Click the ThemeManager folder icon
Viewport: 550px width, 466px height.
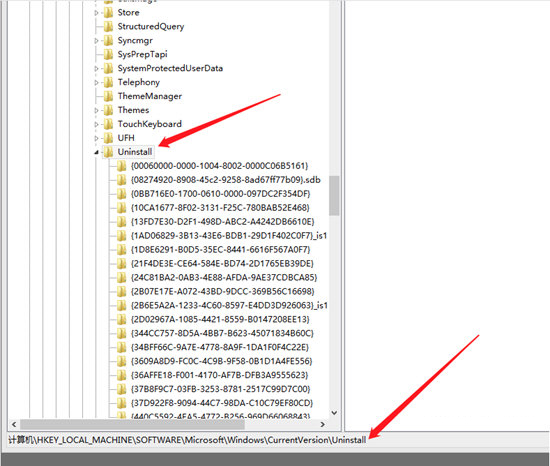tap(108, 96)
